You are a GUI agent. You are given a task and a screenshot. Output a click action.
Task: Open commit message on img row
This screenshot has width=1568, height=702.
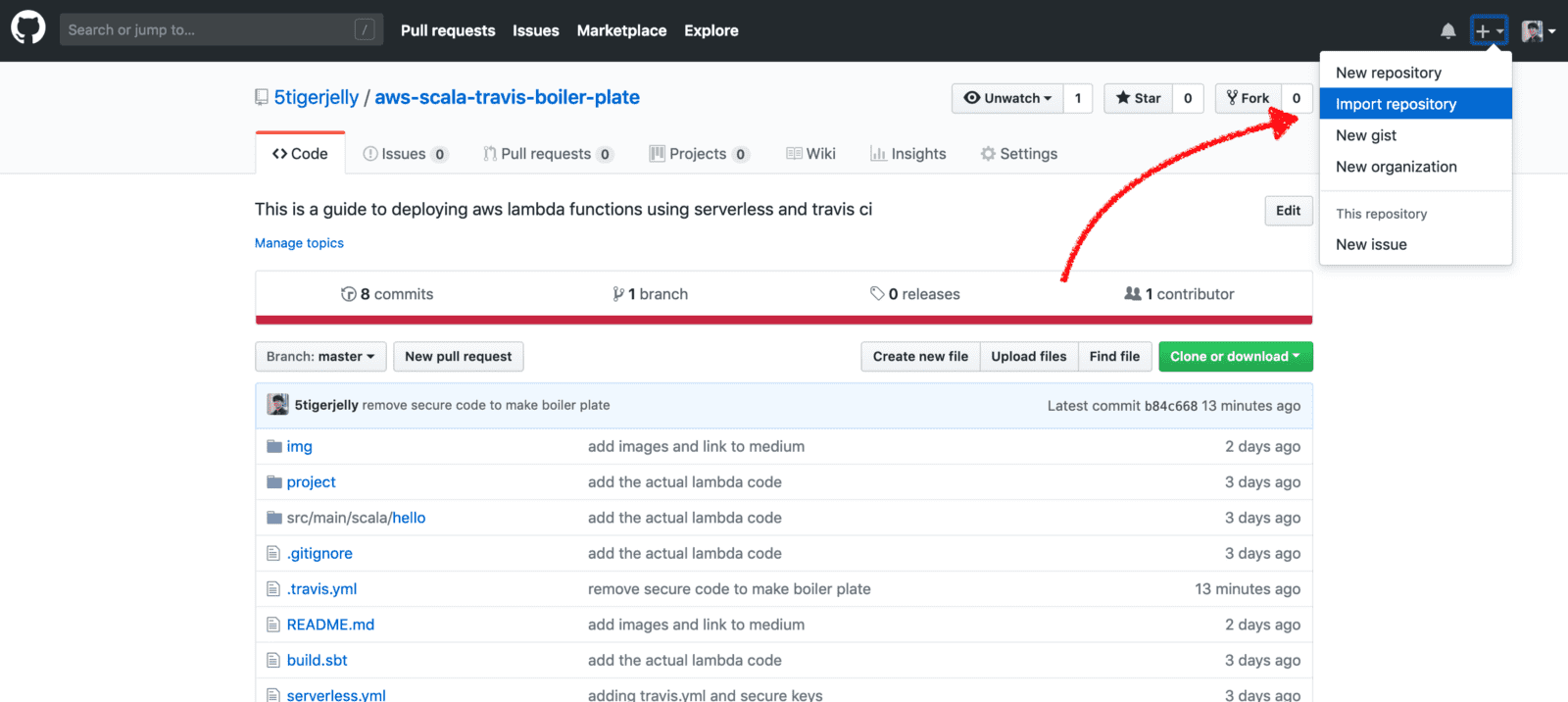pos(696,446)
